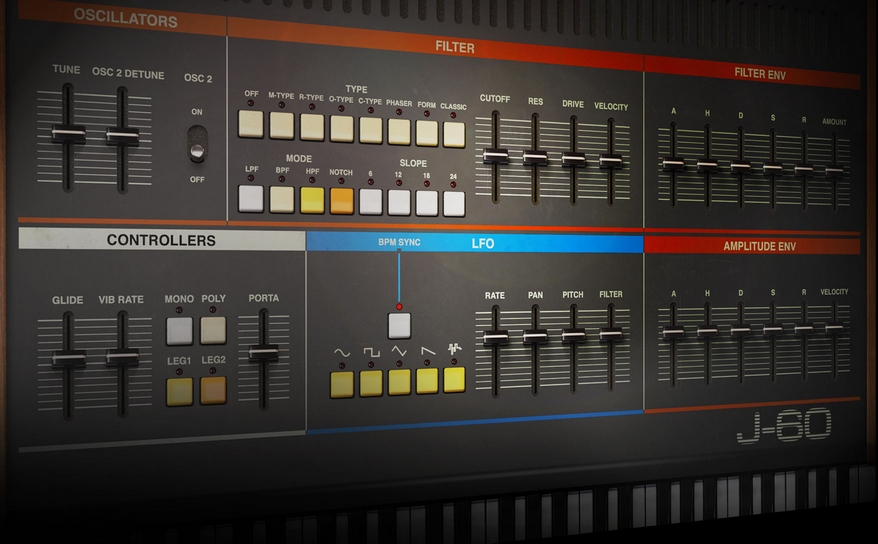The image size is (878, 544).
Task: Select the square wave LFO shape button
Action: click(x=371, y=383)
